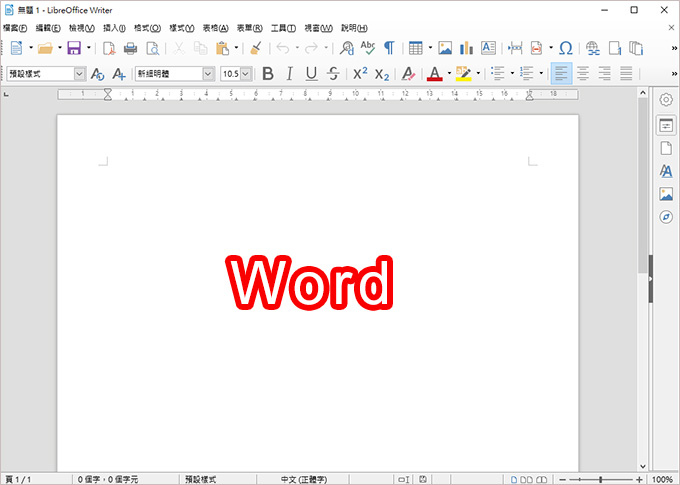Toggle Italic formatting

point(290,74)
